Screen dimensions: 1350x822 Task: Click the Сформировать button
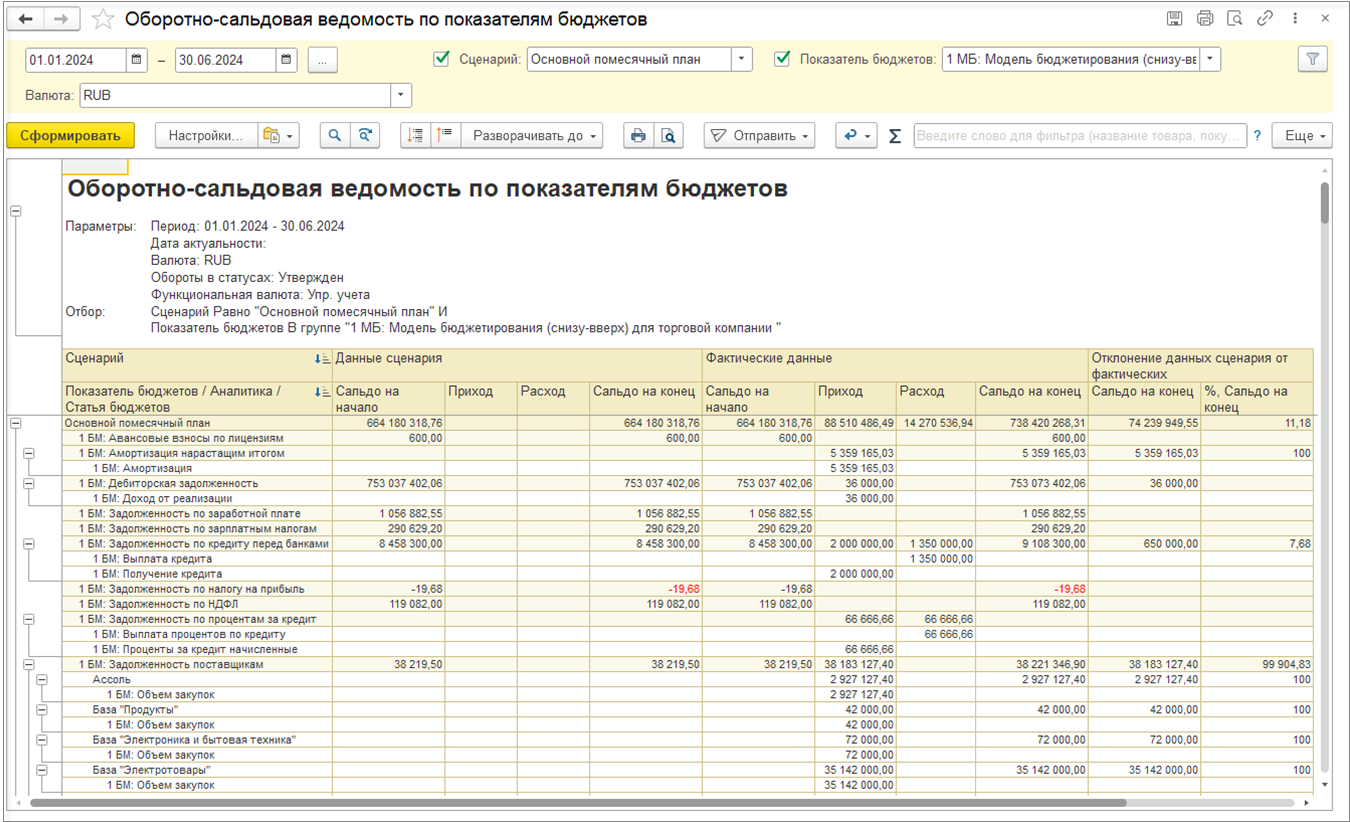[x=70, y=136]
